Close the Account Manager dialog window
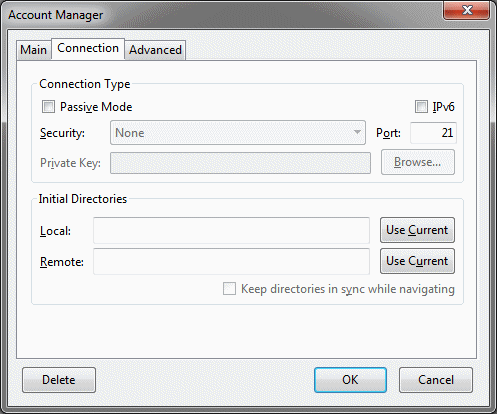This screenshot has width=497, height=414. tap(467, 10)
